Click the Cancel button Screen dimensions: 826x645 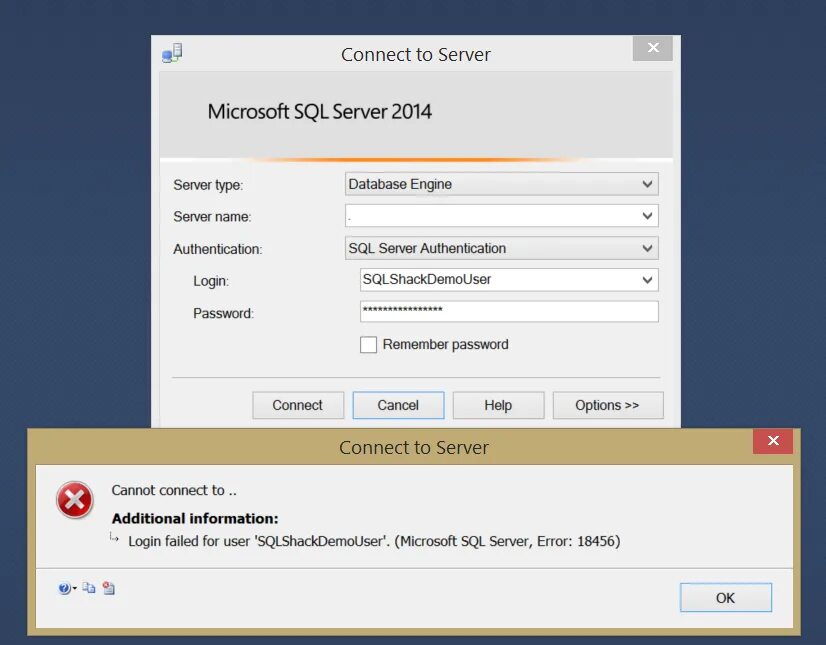[398, 405]
